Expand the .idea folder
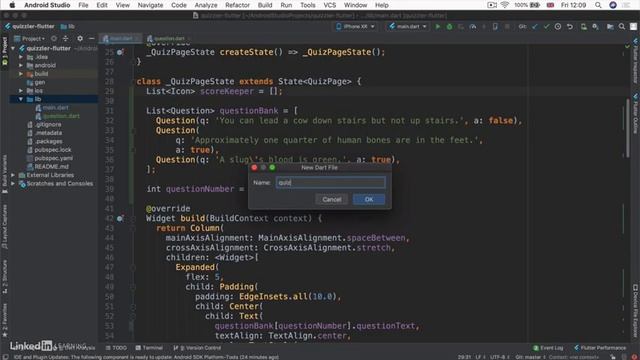Screen dimensions: 640x360 click(x=21, y=57)
